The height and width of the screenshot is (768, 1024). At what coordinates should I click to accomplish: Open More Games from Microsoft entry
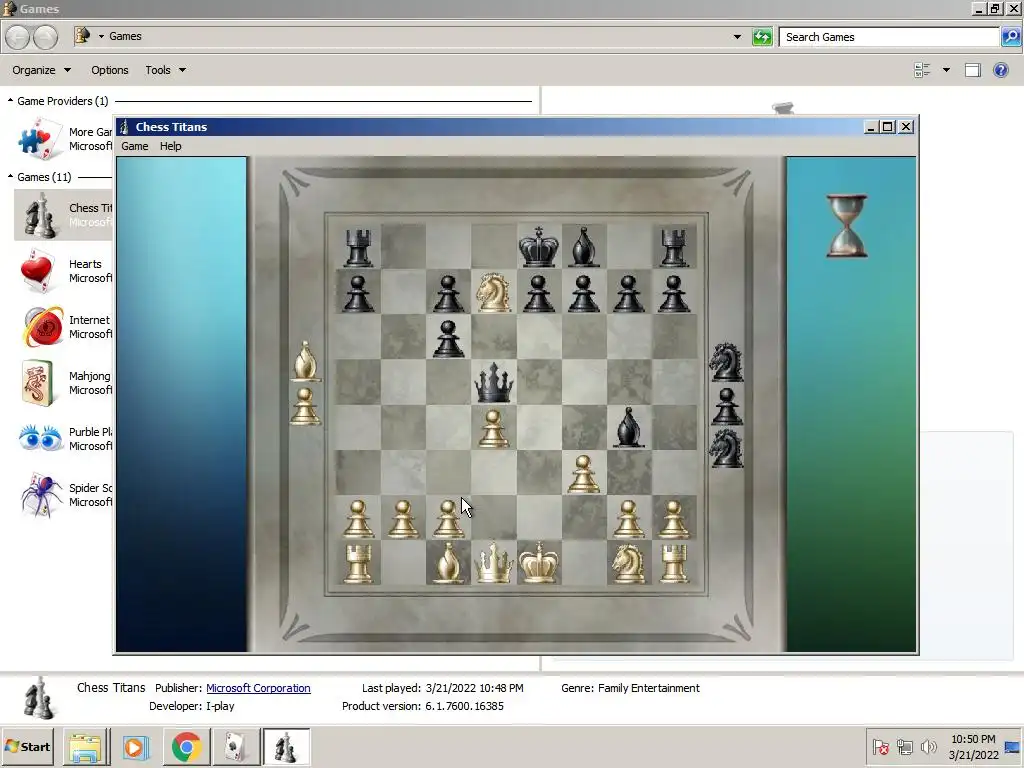(x=63, y=138)
